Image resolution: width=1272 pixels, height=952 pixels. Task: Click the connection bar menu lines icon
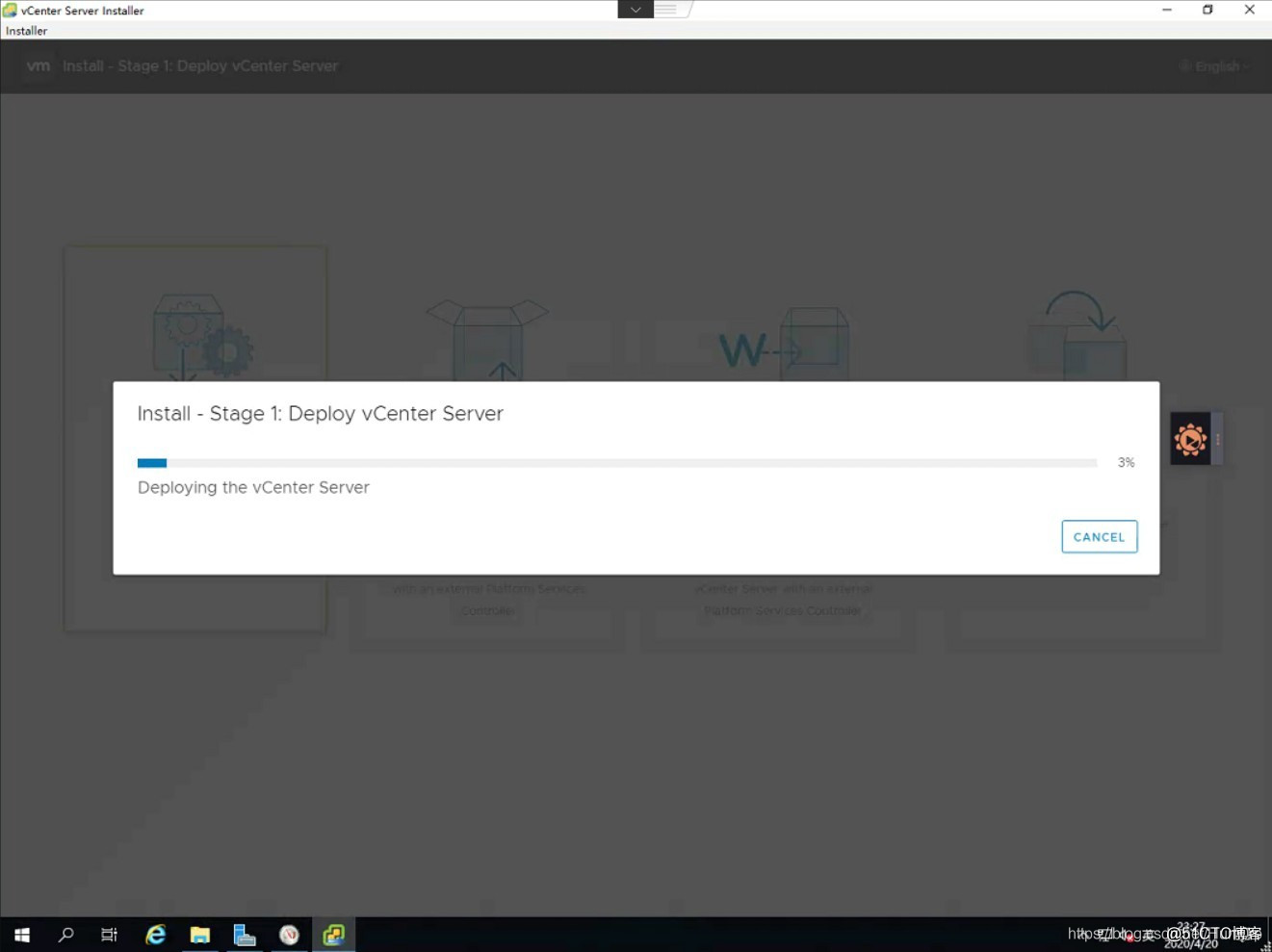click(666, 10)
